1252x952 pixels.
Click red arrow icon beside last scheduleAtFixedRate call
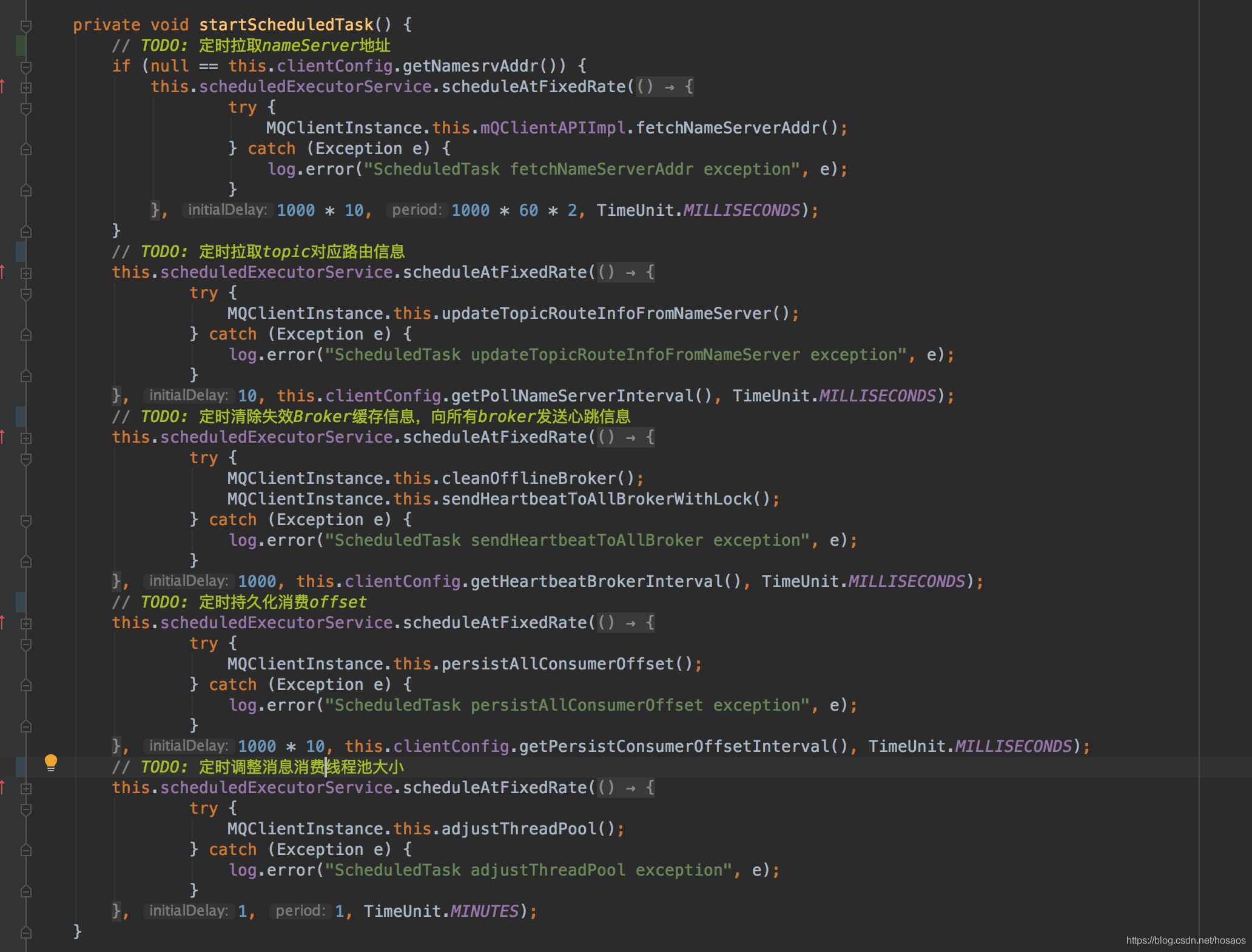[3, 788]
